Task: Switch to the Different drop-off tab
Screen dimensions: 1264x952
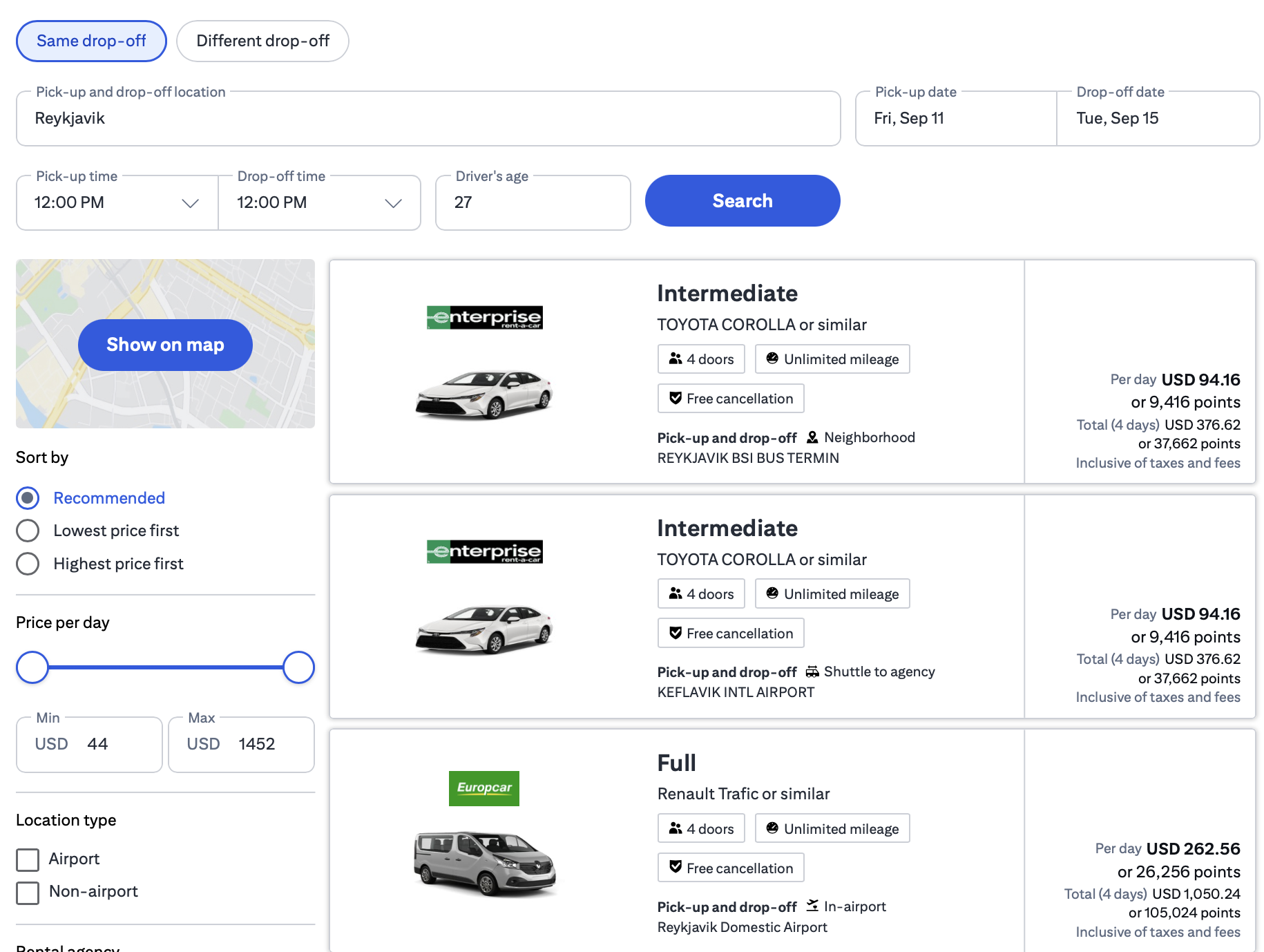Action: point(262,41)
